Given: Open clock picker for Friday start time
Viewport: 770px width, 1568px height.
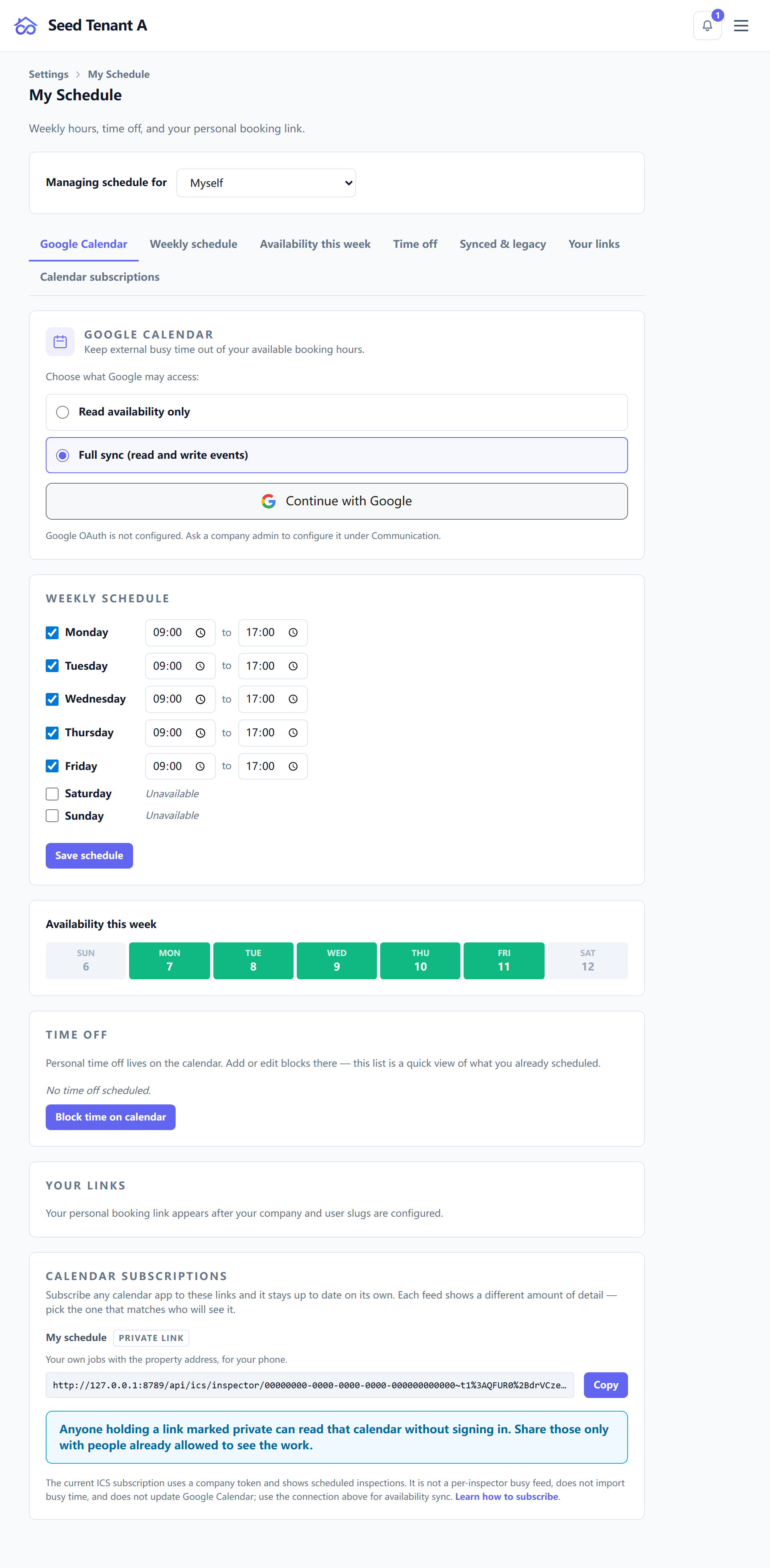Looking at the screenshot, I should pyautogui.click(x=200, y=766).
